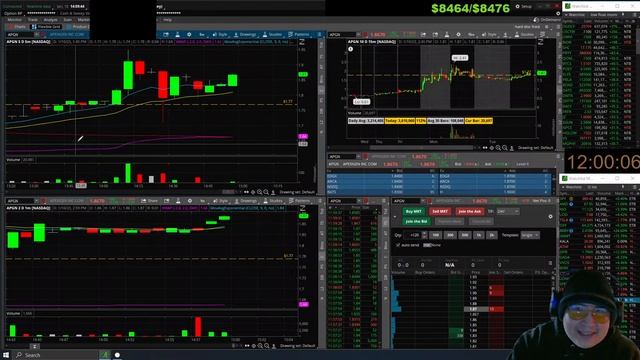
Task: Open chart settings gear on 5m chart
Action: [x=189, y=35]
